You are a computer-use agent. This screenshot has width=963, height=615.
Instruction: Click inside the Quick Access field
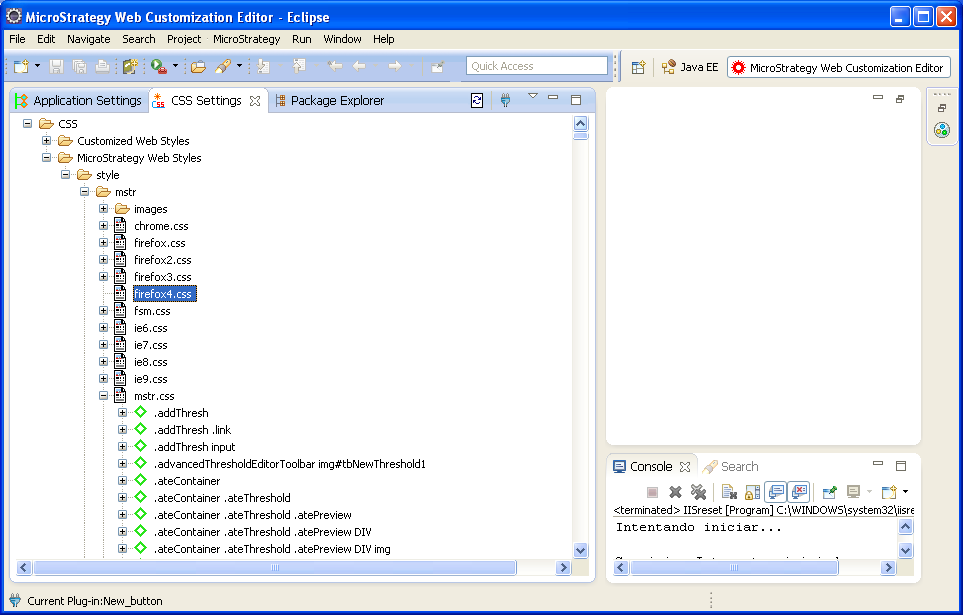tap(537, 65)
